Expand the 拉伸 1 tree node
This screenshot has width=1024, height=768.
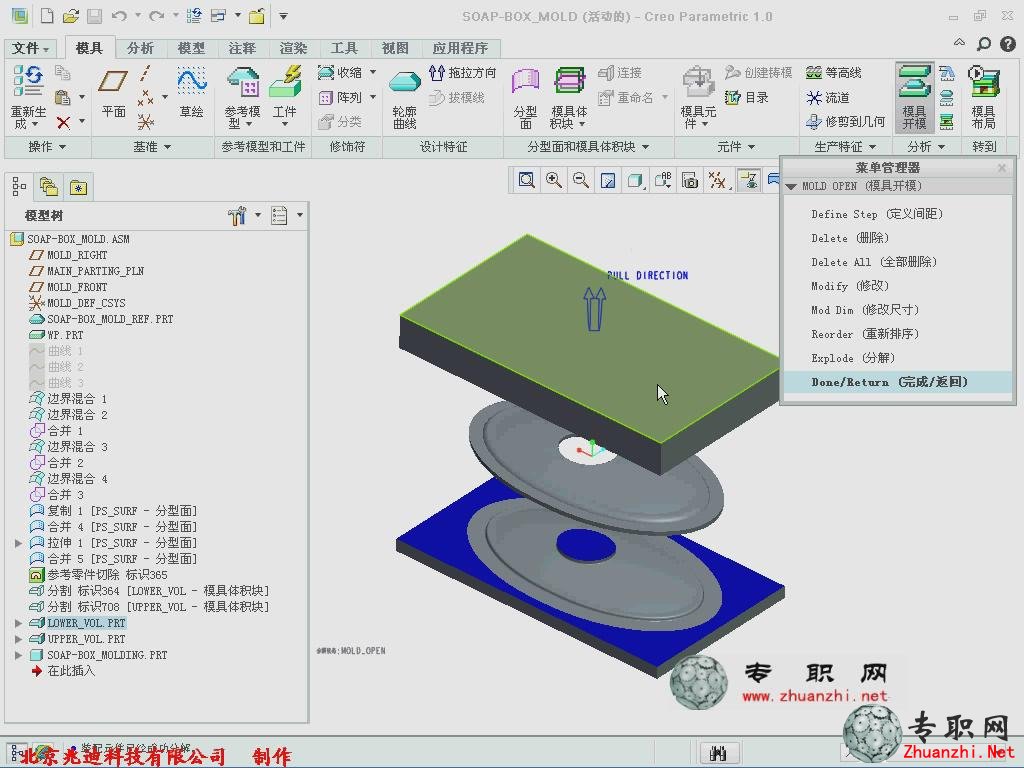18,543
